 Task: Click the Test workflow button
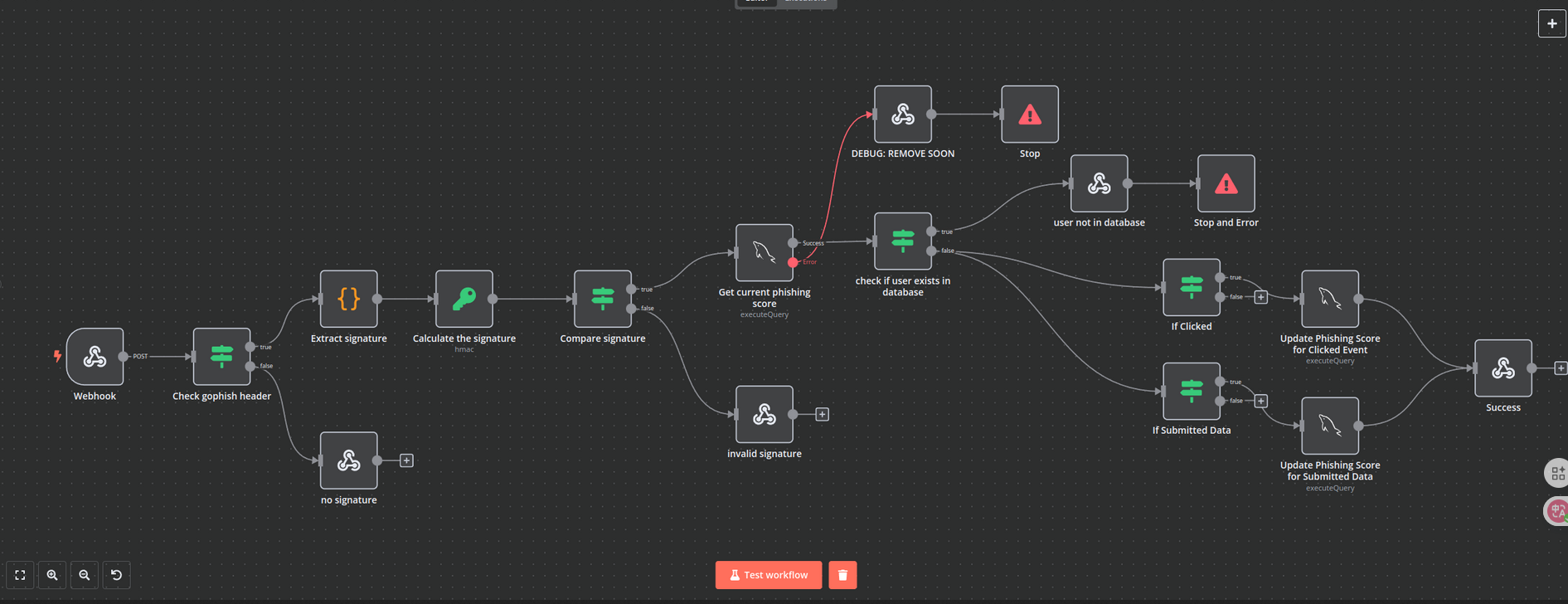pos(768,575)
